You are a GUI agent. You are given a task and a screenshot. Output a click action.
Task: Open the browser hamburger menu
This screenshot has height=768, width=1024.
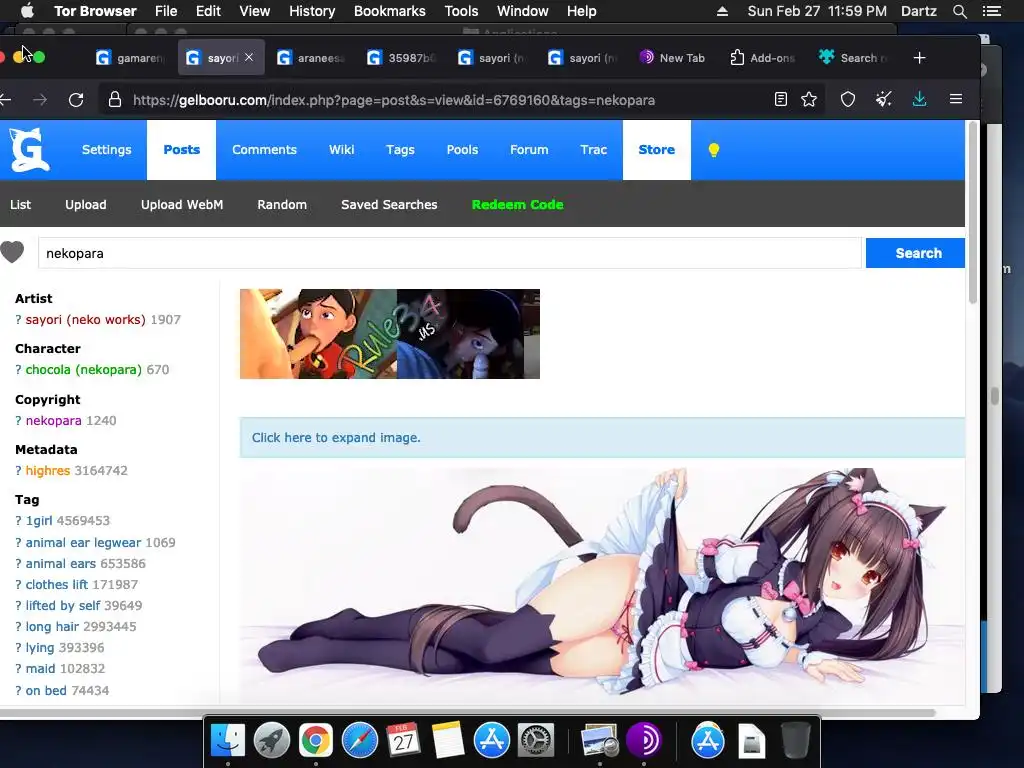click(956, 99)
